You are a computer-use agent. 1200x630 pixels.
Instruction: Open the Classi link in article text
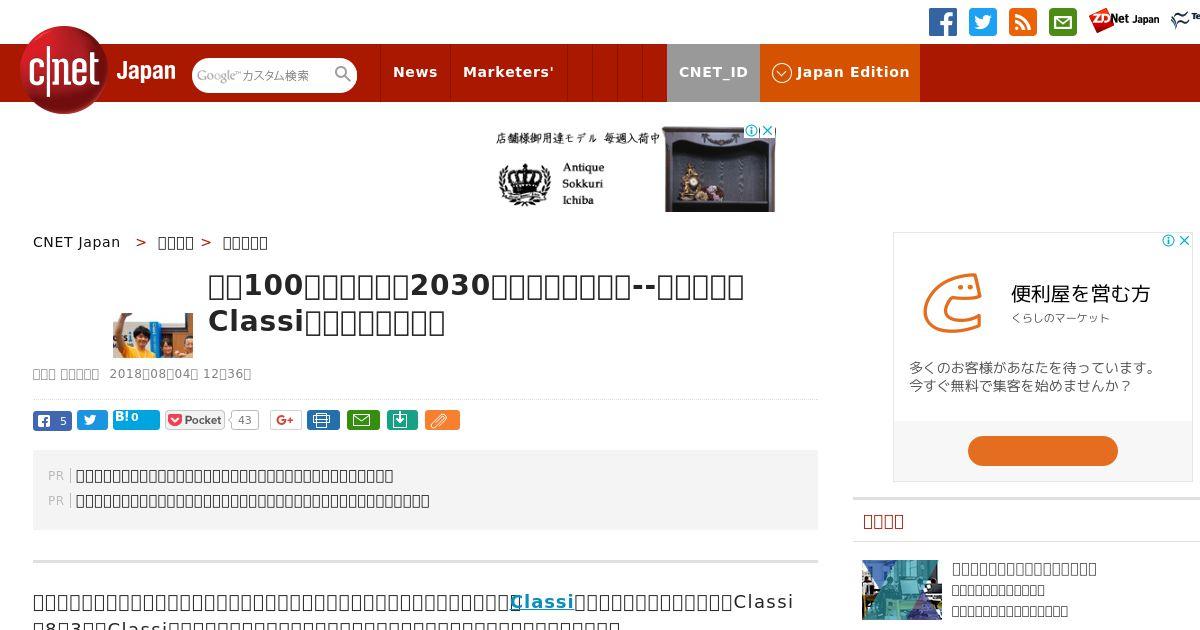click(542, 601)
